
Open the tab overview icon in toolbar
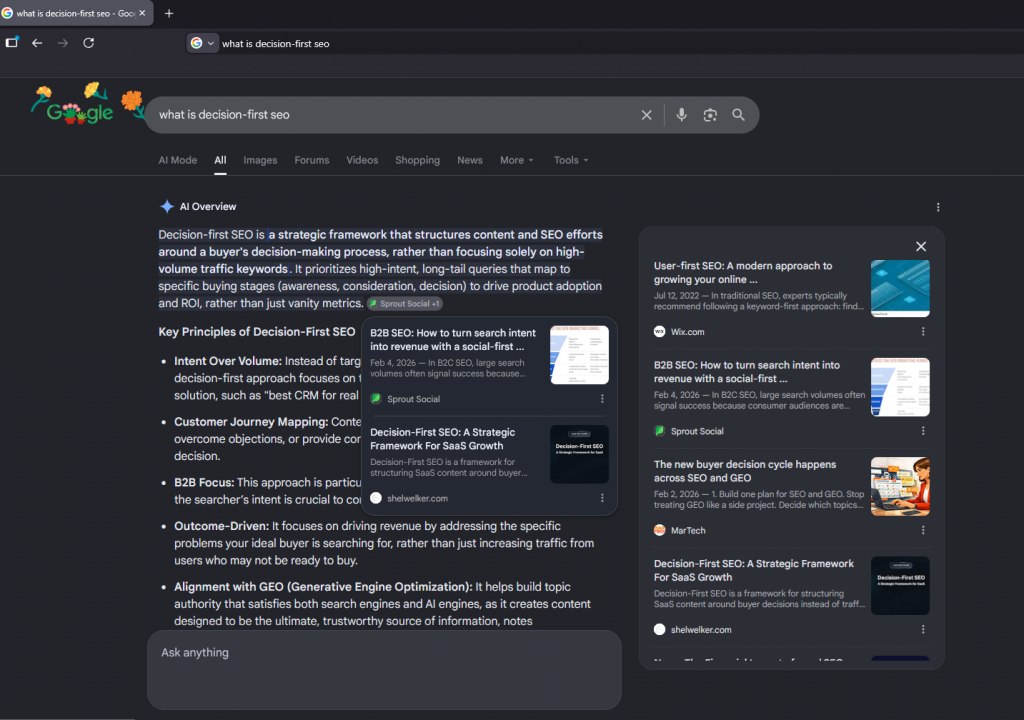(x=12, y=42)
